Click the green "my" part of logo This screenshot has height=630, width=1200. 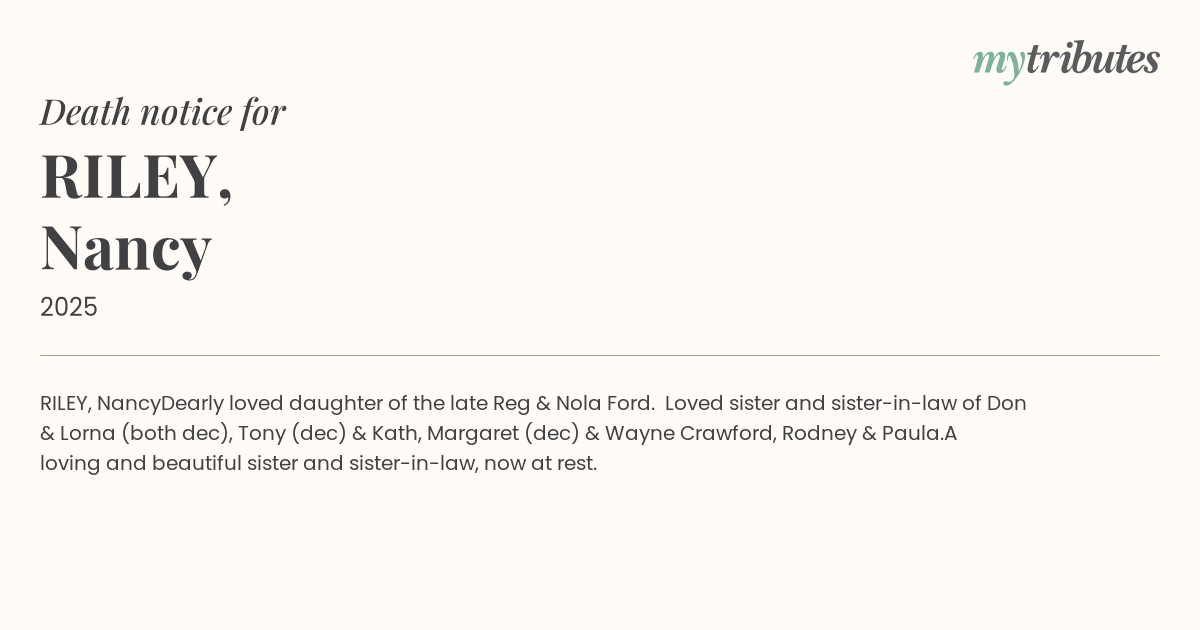[998, 62]
